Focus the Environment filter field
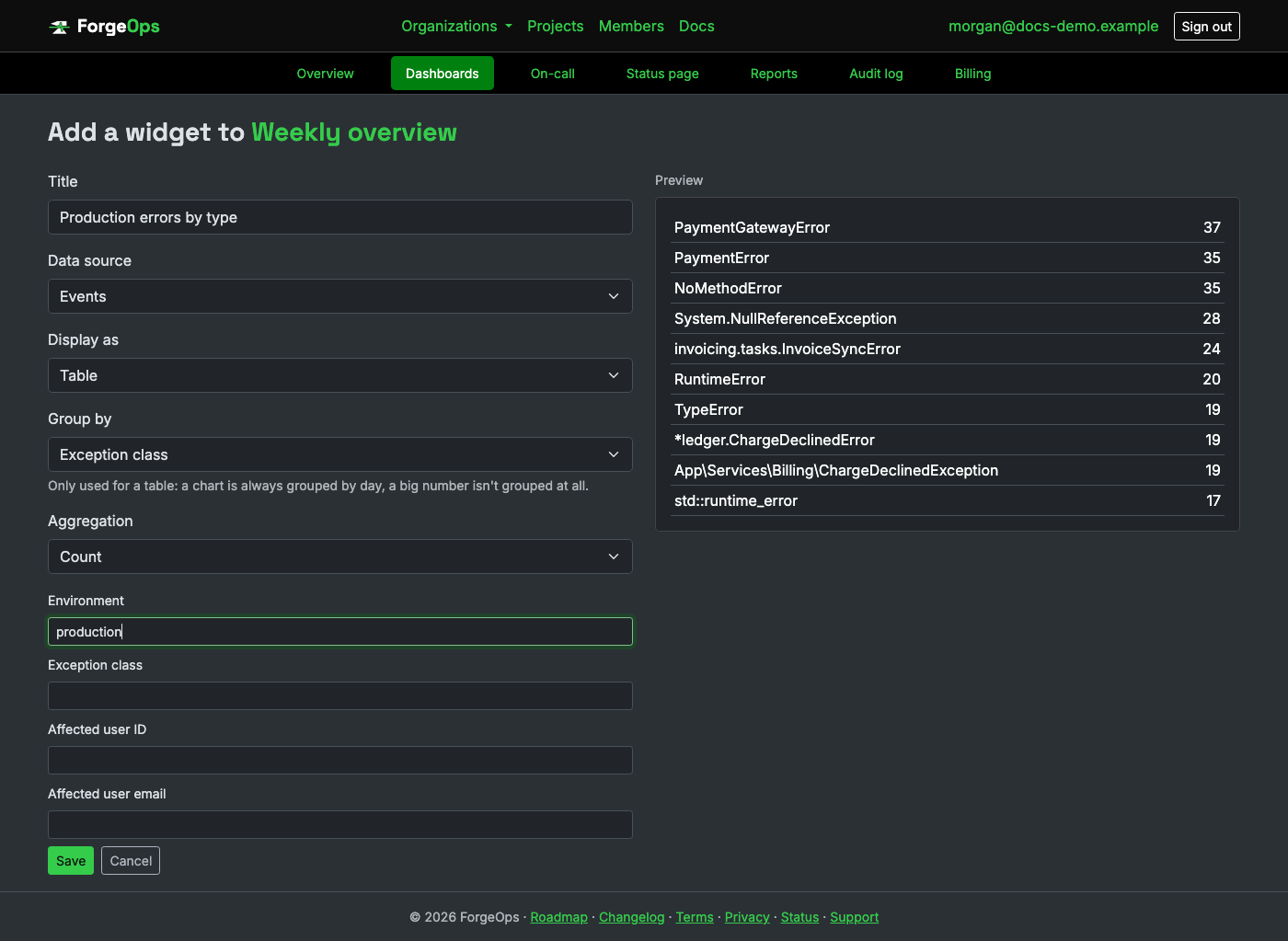Image resolution: width=1288 pixels, height=941 pixels. 340,631
